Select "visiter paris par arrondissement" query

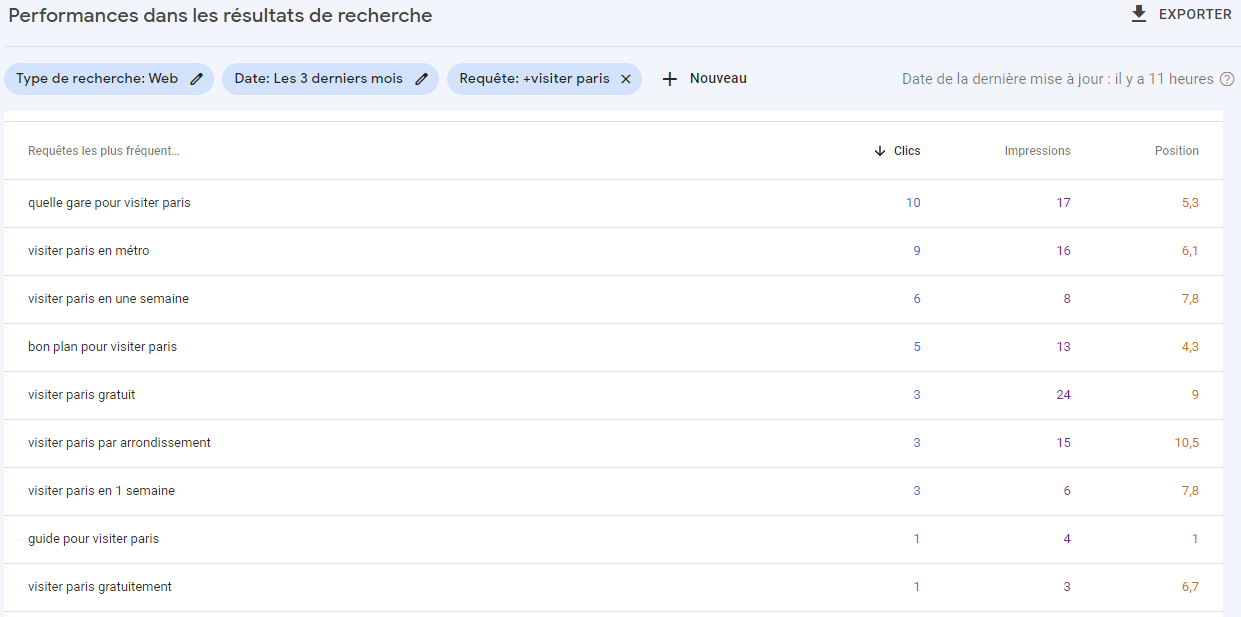119,443
